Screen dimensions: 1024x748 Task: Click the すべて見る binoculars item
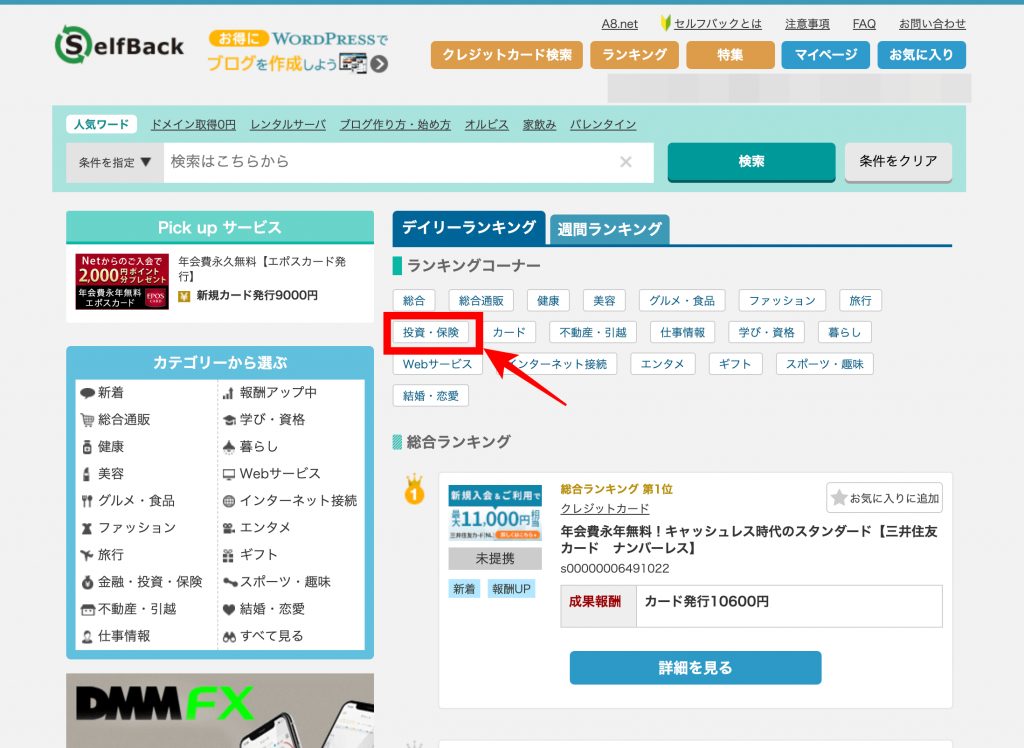coord(229,636)
